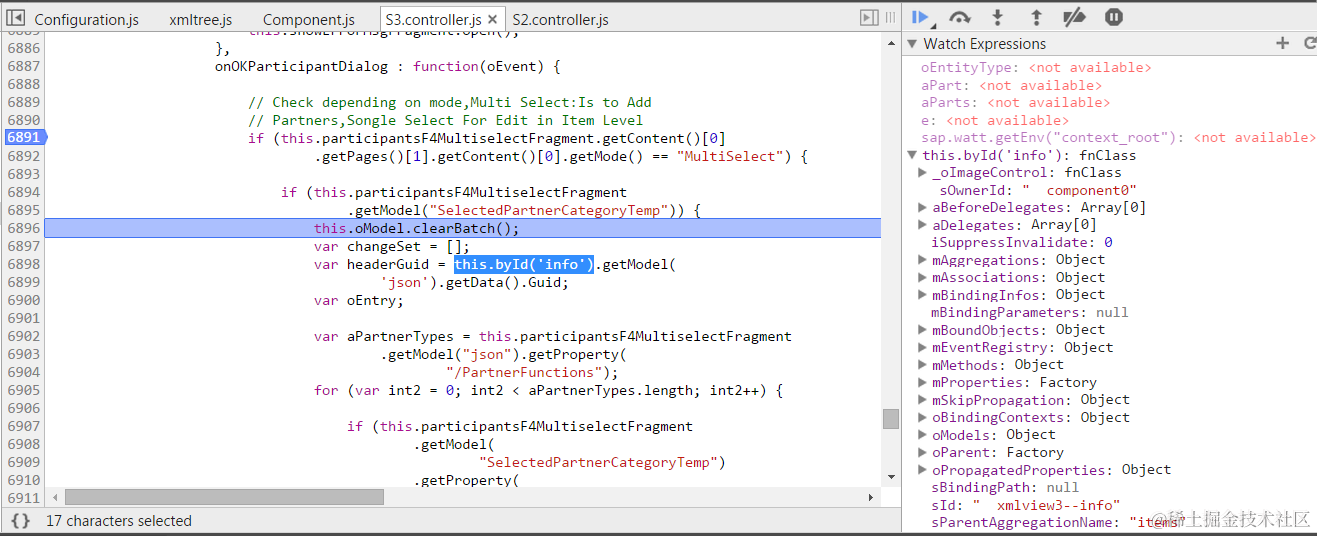
Task: Step over next function call
Action: coord(960,18)
